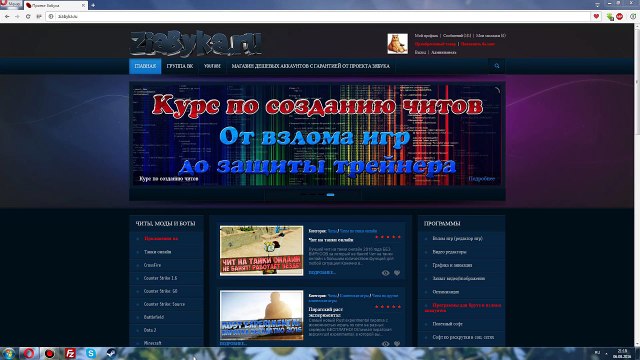Open Взлом игр (редактор игр) program category
This screenshot has width=640, height=360.
point(458,238)
